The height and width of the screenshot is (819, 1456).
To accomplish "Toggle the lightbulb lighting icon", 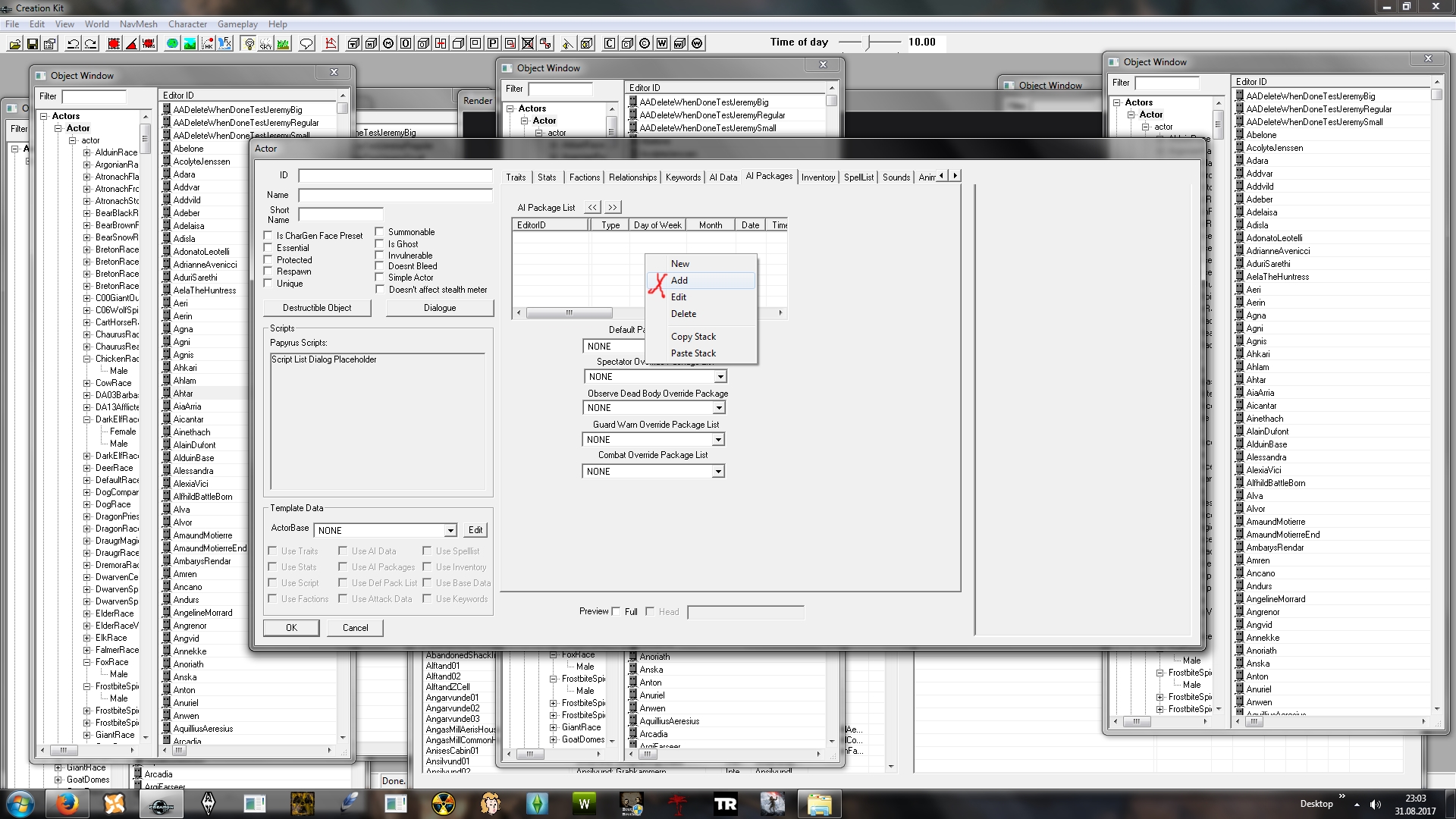I will click(249, 43).
